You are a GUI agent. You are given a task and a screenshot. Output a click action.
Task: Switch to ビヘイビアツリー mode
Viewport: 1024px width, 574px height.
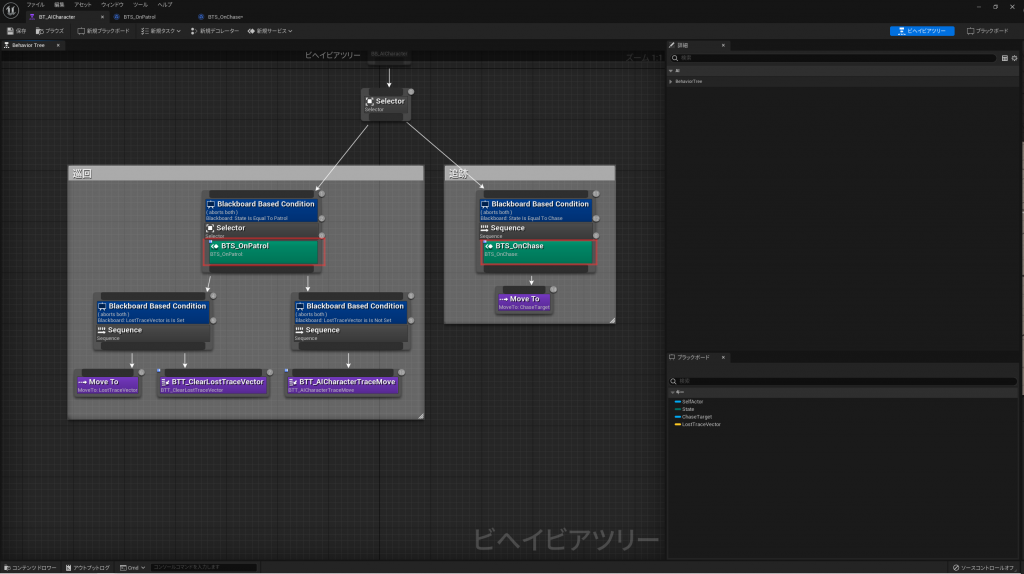pos(921,31)
